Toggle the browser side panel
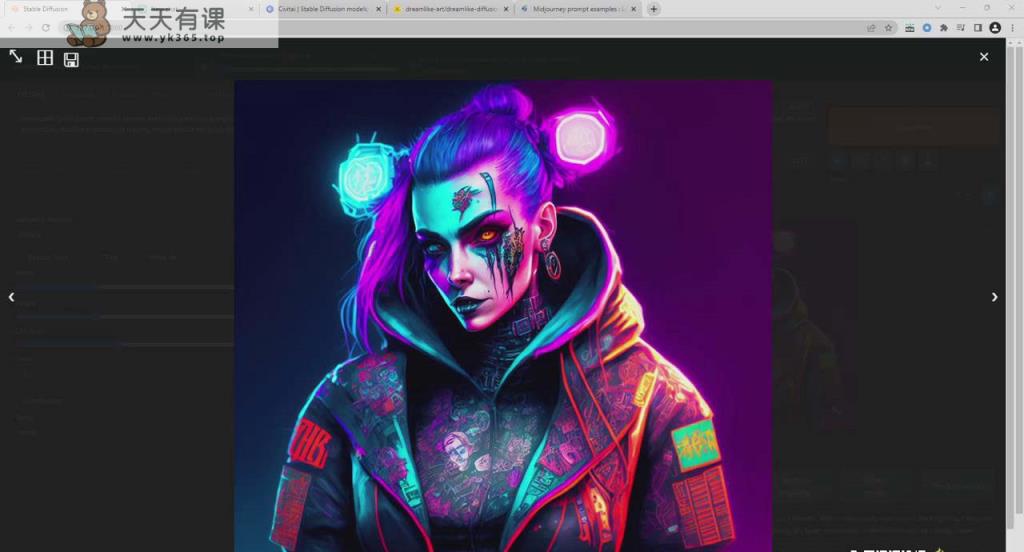The image size is (1024, 552). tap(978, 27)
